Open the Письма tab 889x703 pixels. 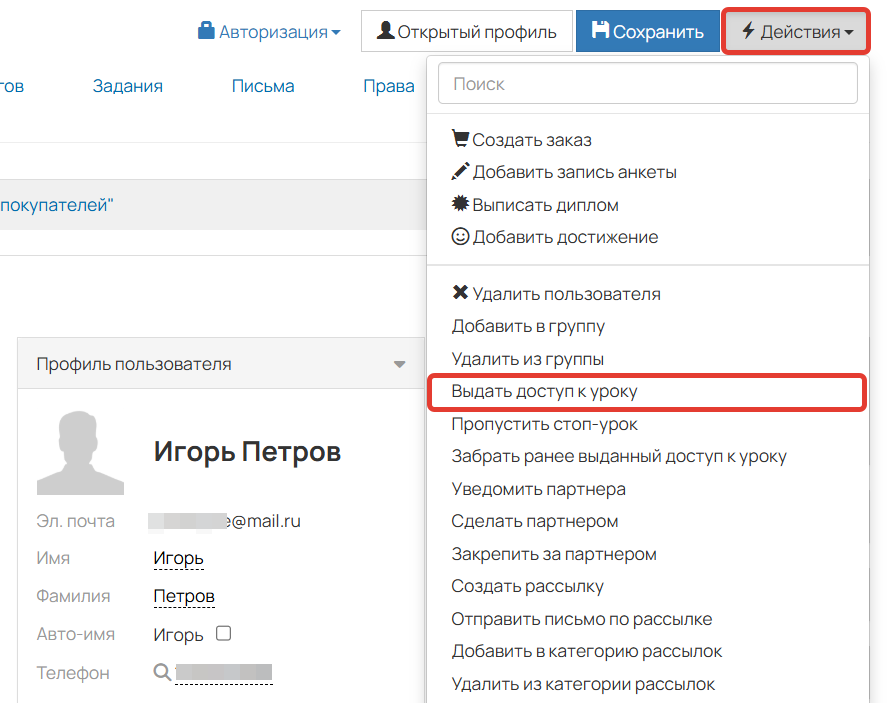(x=263, y=86)
